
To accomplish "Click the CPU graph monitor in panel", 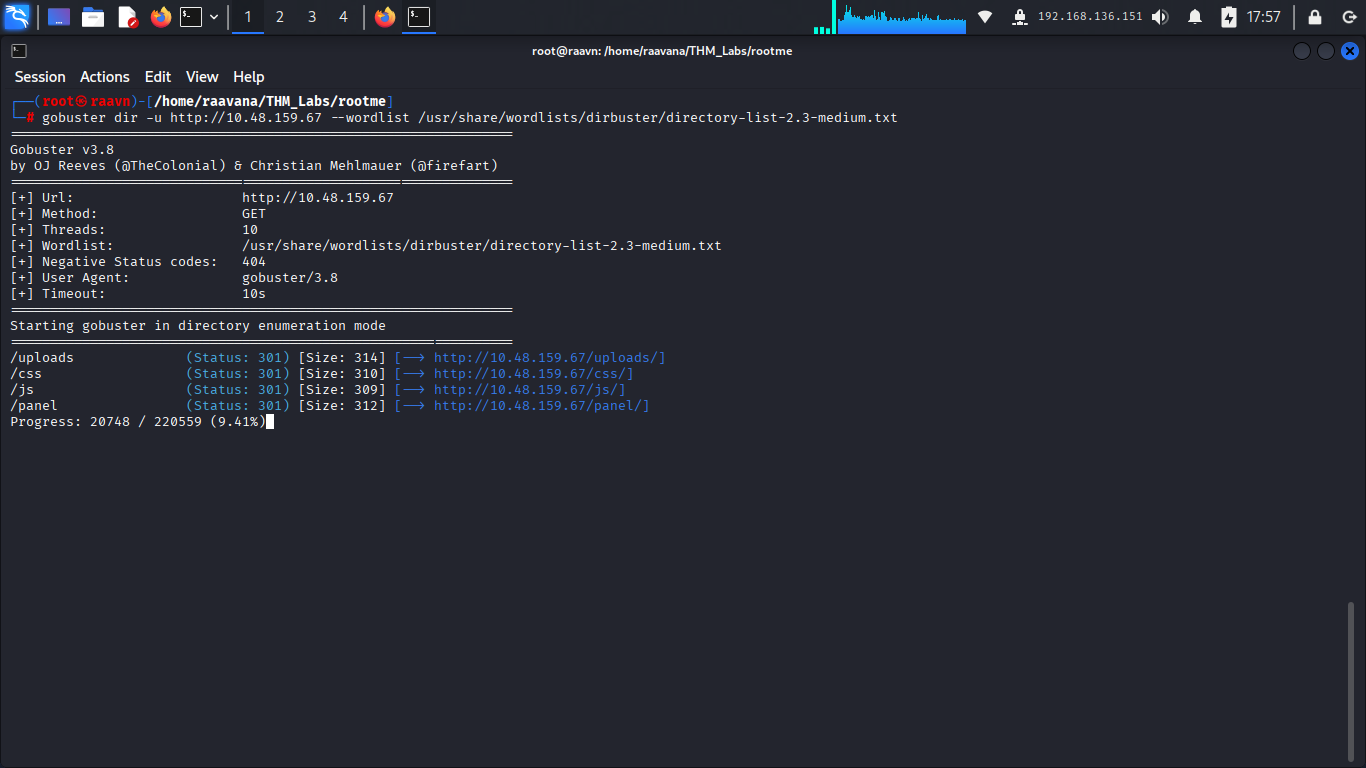I will point(902,17).
